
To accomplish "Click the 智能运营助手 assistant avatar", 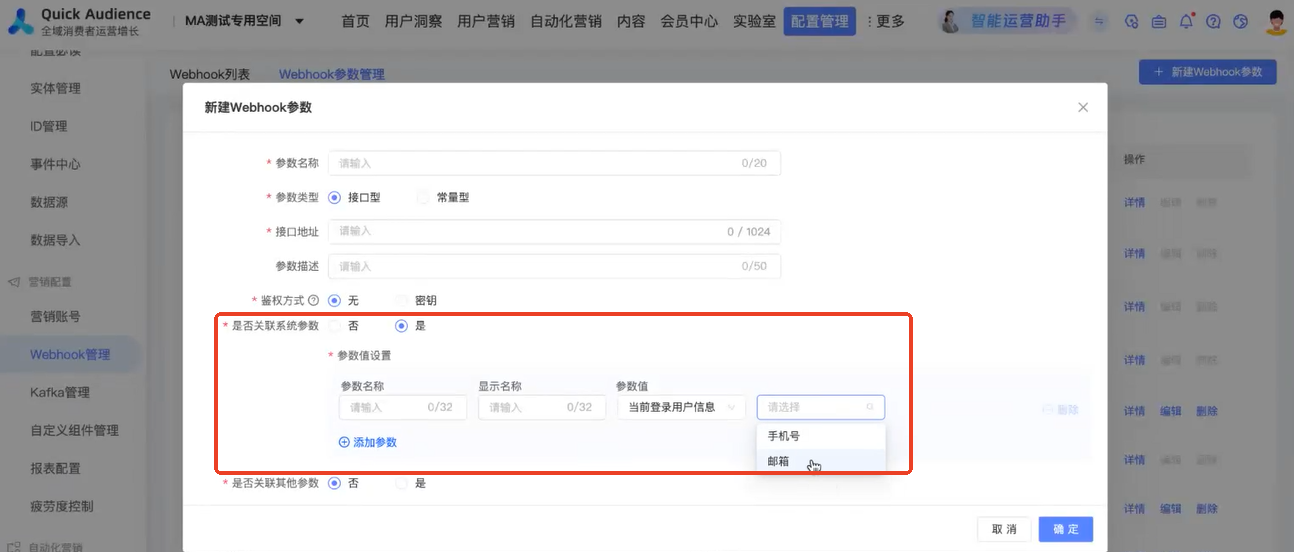I will click(952, 21).
